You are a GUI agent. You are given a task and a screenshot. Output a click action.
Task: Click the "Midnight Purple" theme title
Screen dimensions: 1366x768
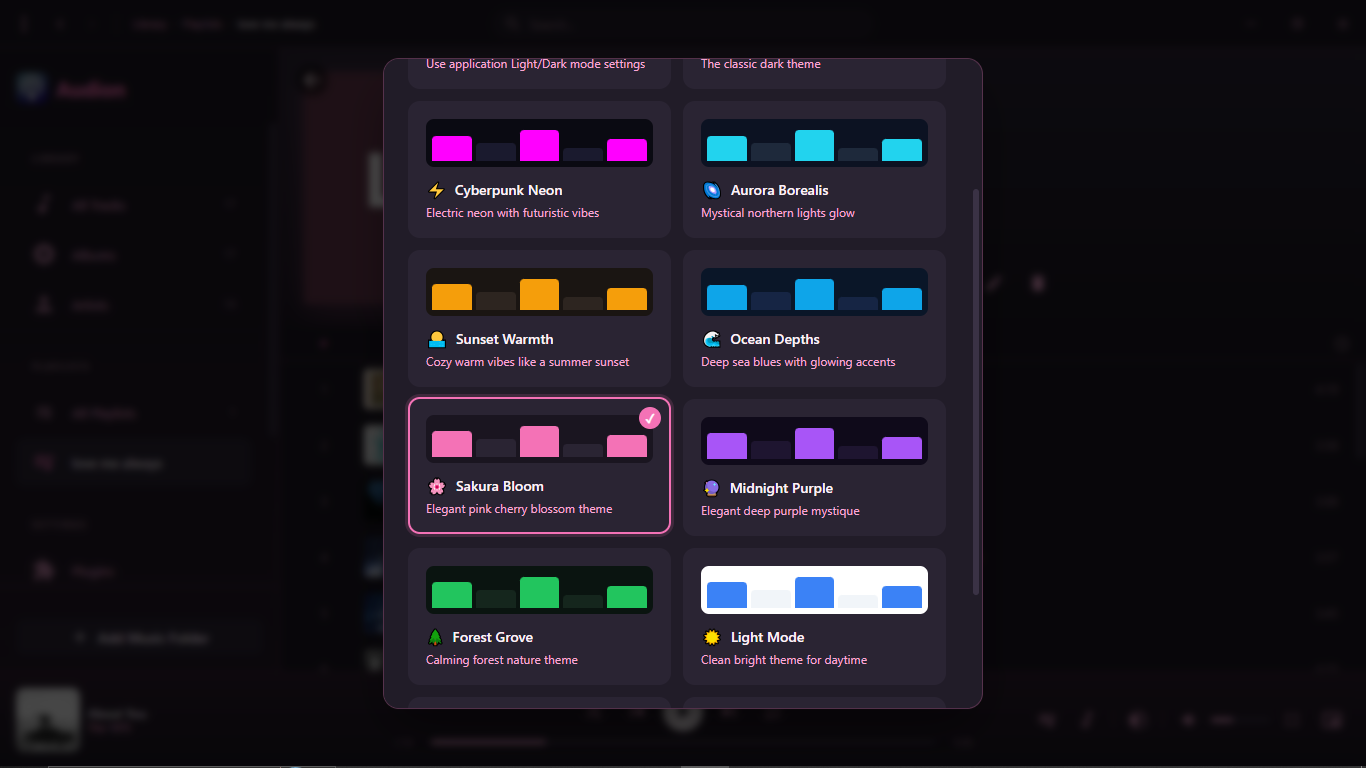[781, 488]
